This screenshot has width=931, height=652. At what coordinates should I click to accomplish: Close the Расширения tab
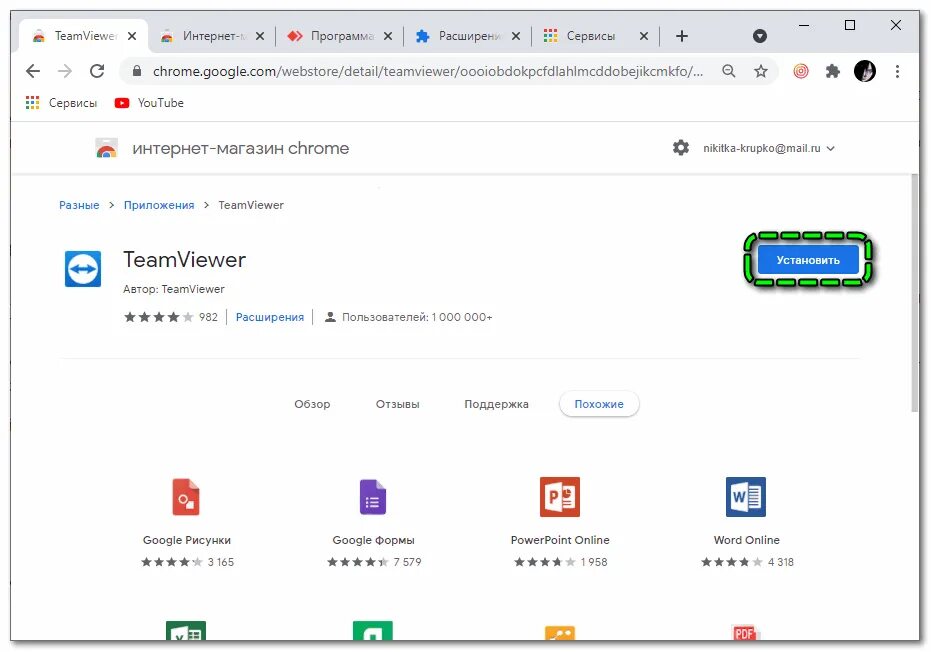pos(516,36)
